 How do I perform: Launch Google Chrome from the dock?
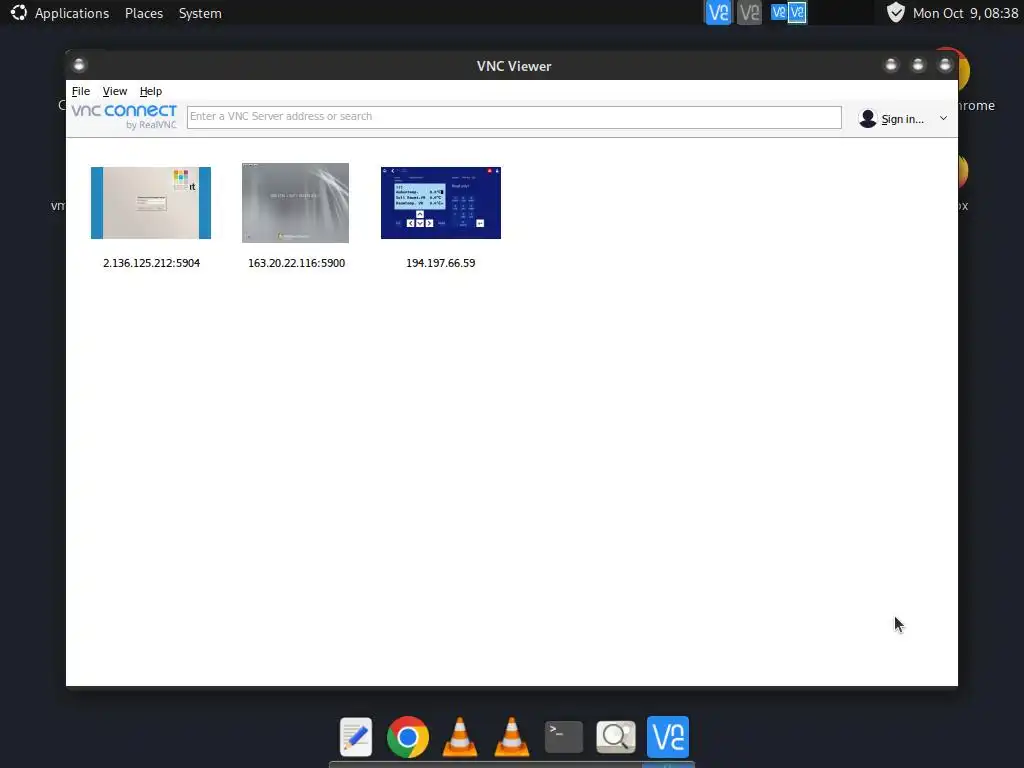tap(408, 737)
